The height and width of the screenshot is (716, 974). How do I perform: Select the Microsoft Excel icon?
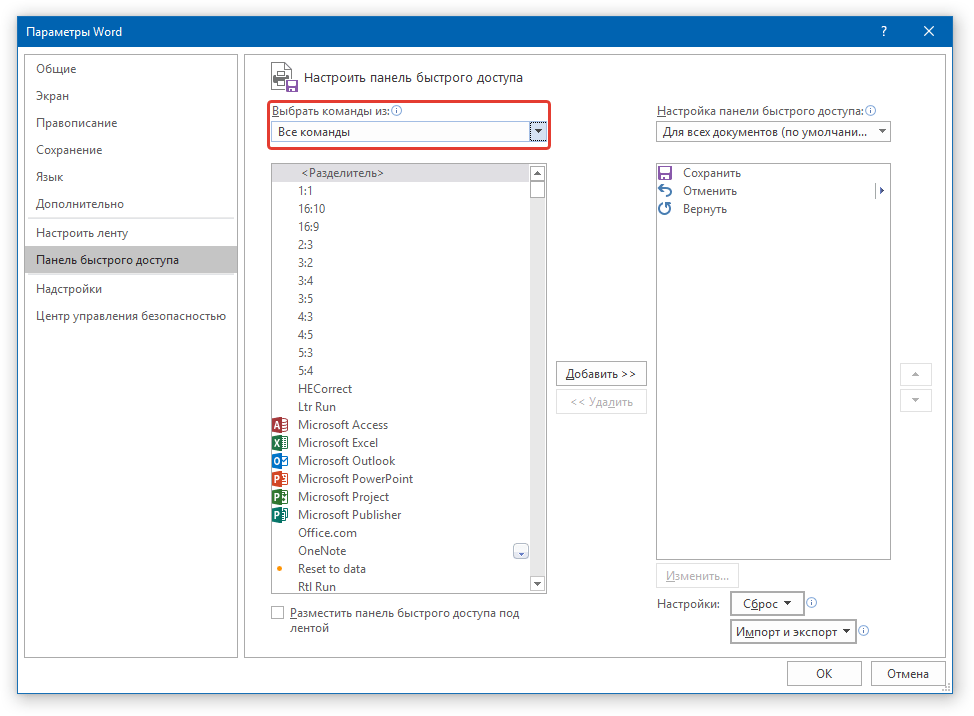pos(280,443)
